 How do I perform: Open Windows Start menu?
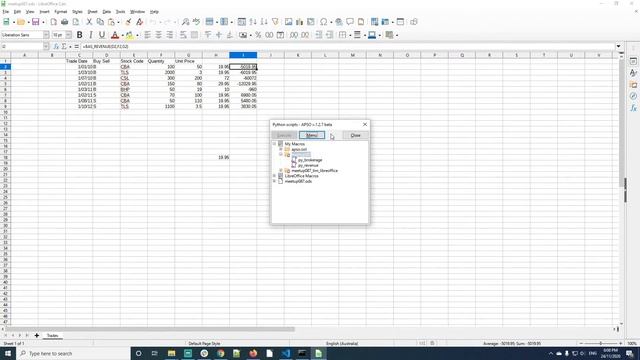point(8,353)
